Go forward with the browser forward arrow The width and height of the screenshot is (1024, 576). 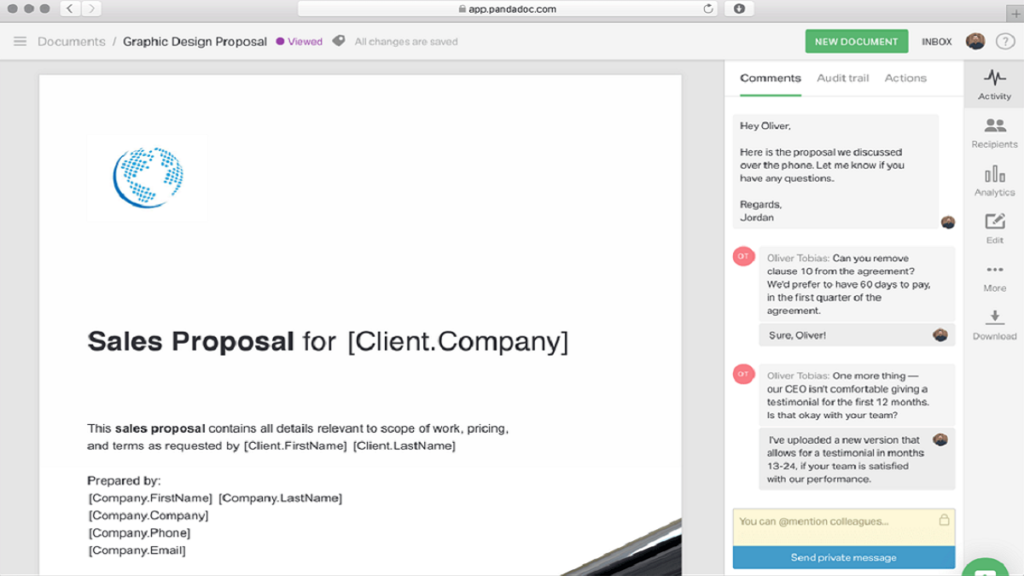point(91,8)
